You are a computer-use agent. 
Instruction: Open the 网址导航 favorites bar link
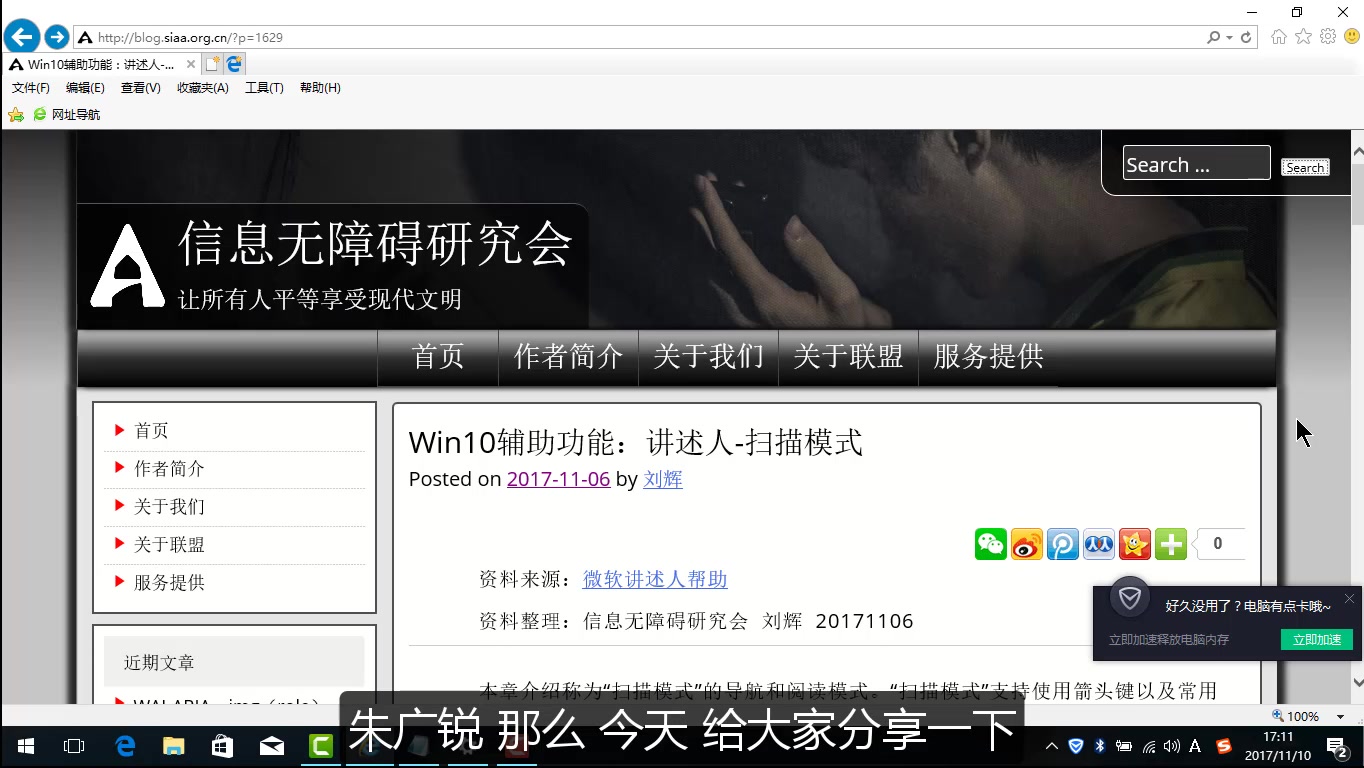[67, 115]
